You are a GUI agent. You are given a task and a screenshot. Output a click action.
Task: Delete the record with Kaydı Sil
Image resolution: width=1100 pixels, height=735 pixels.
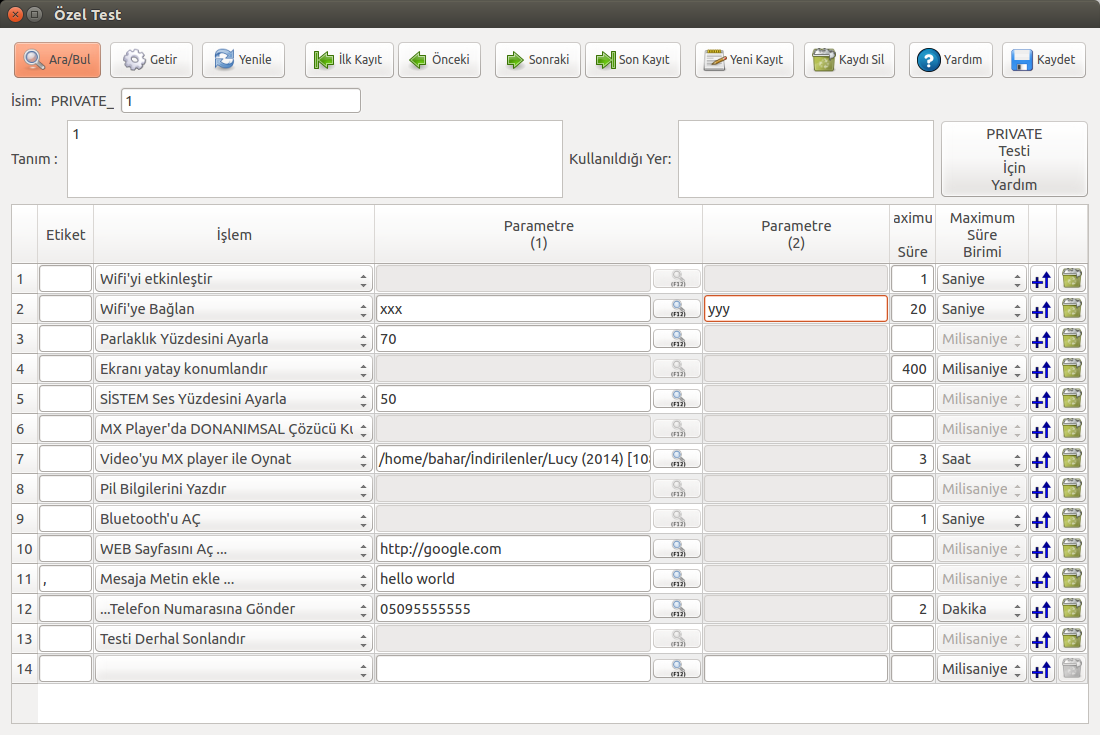[849, 60]
